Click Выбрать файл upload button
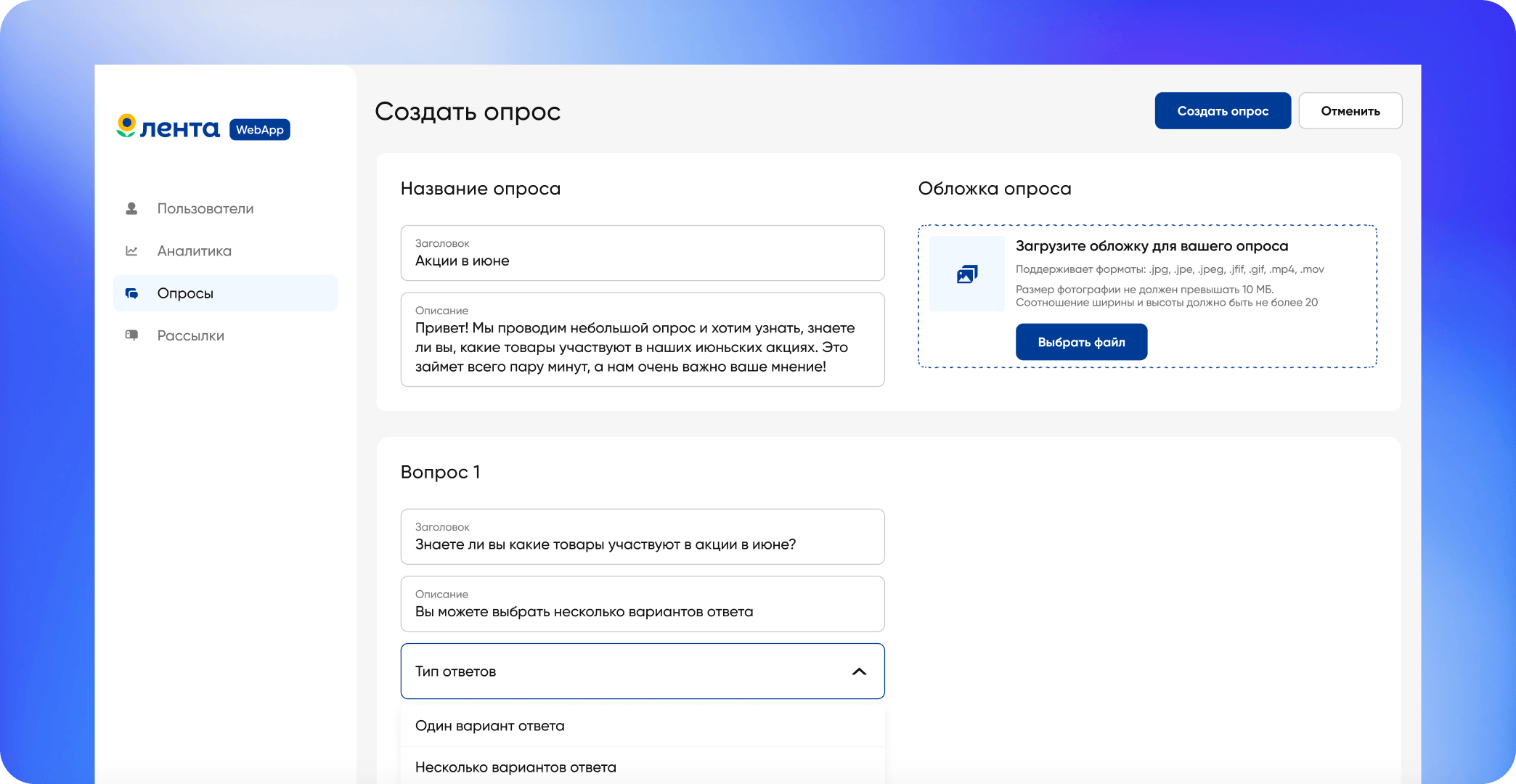The image size is (1516, 784). pyautogui.click(x=1081, y=342)
